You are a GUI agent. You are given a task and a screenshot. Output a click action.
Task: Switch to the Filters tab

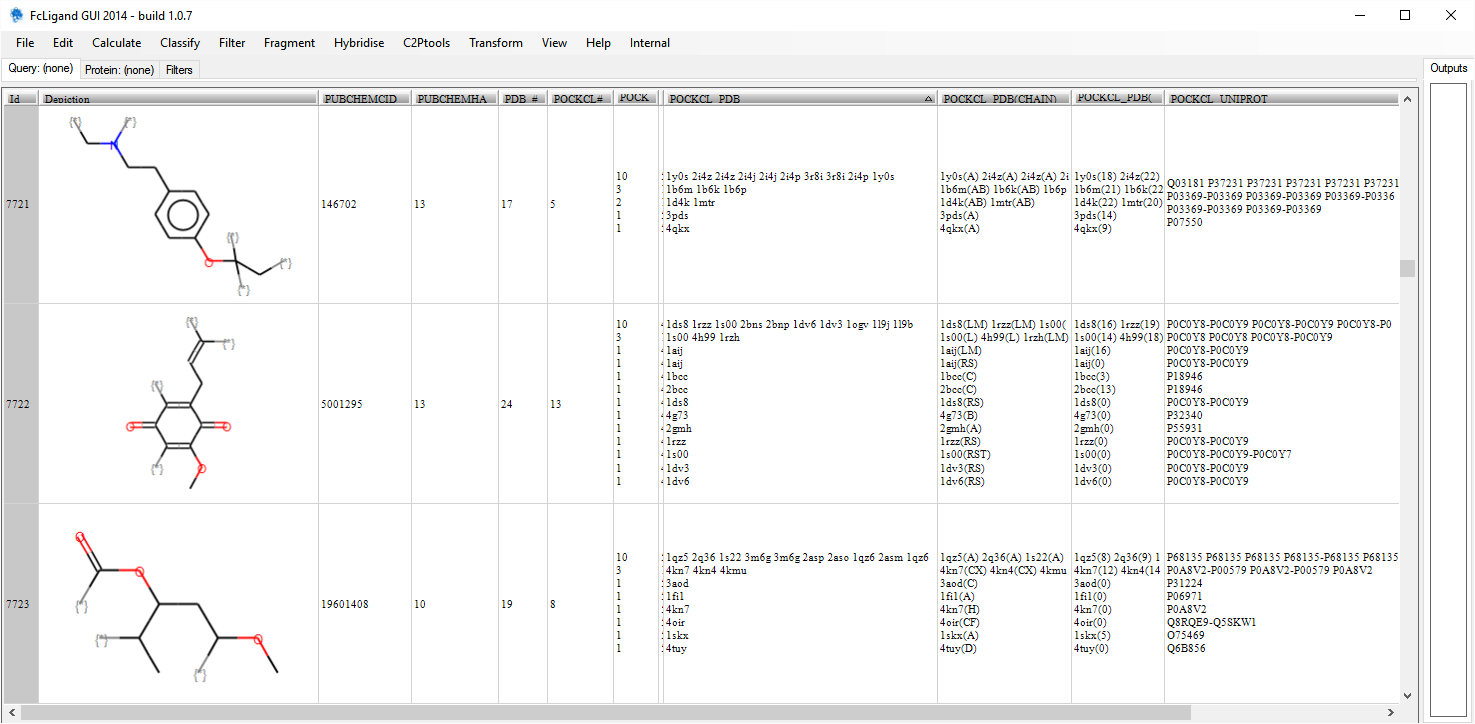(x=180, y=70)
